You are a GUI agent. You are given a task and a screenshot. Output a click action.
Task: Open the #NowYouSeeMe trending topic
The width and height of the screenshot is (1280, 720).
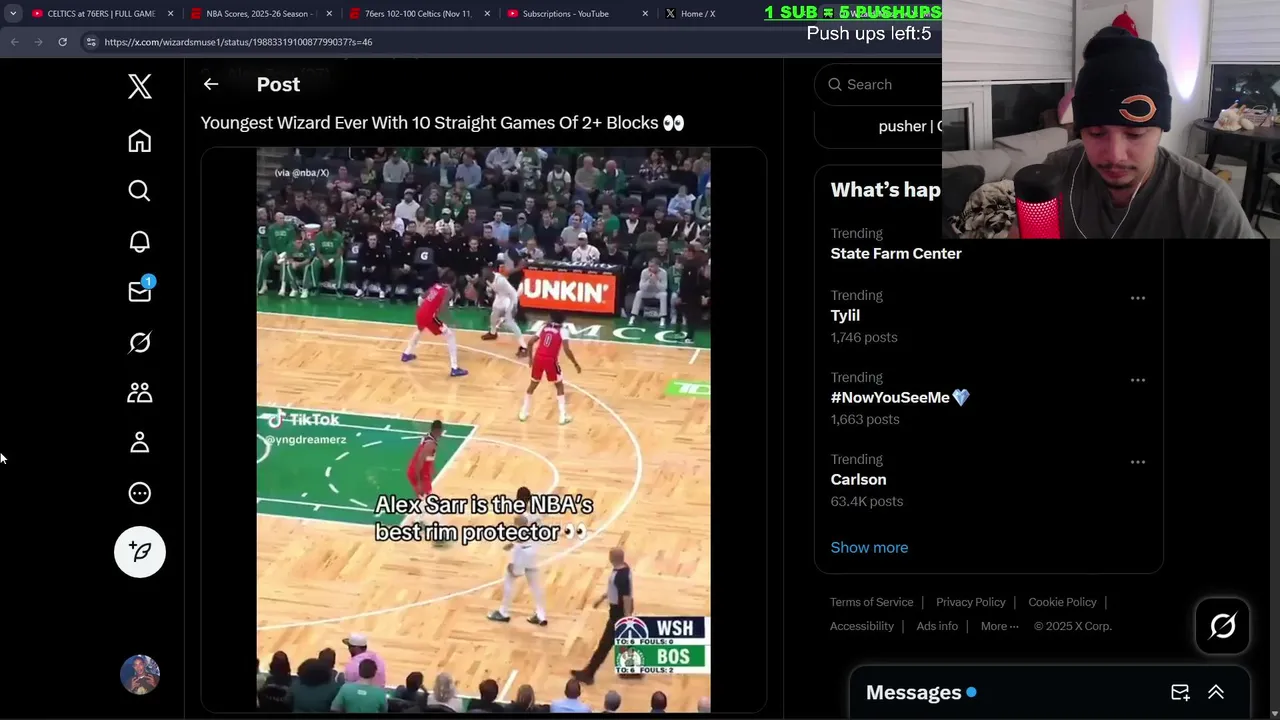point(900,397)
